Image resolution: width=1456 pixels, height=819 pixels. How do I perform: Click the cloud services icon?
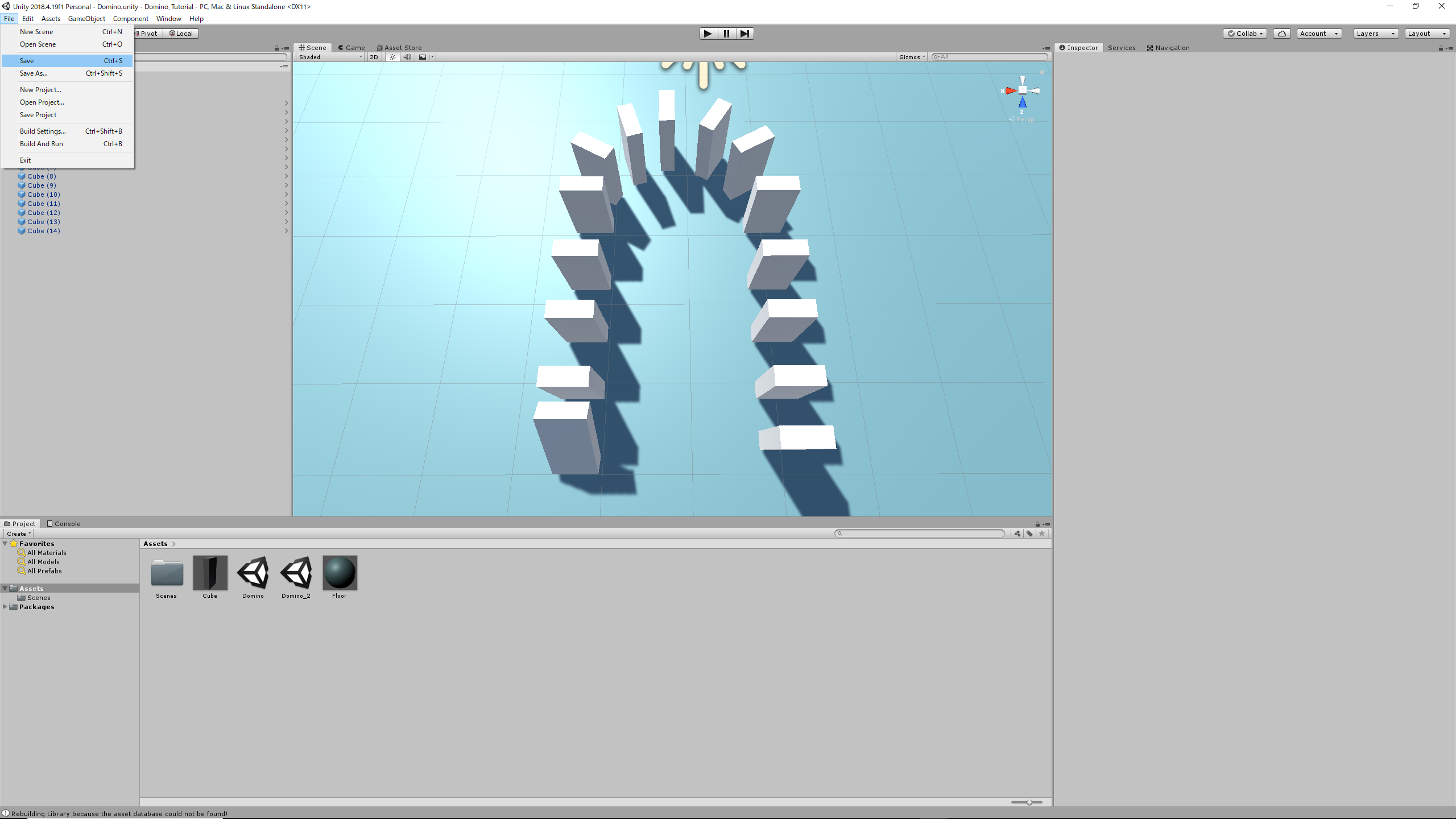click(1281, 34)
